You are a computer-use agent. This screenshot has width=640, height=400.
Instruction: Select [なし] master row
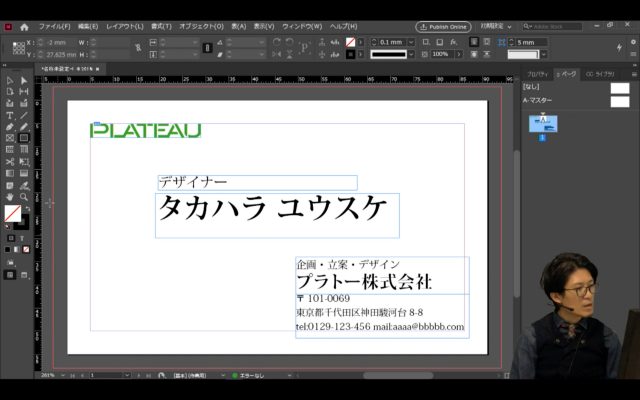pyautogui.click(x=576, y=87)
